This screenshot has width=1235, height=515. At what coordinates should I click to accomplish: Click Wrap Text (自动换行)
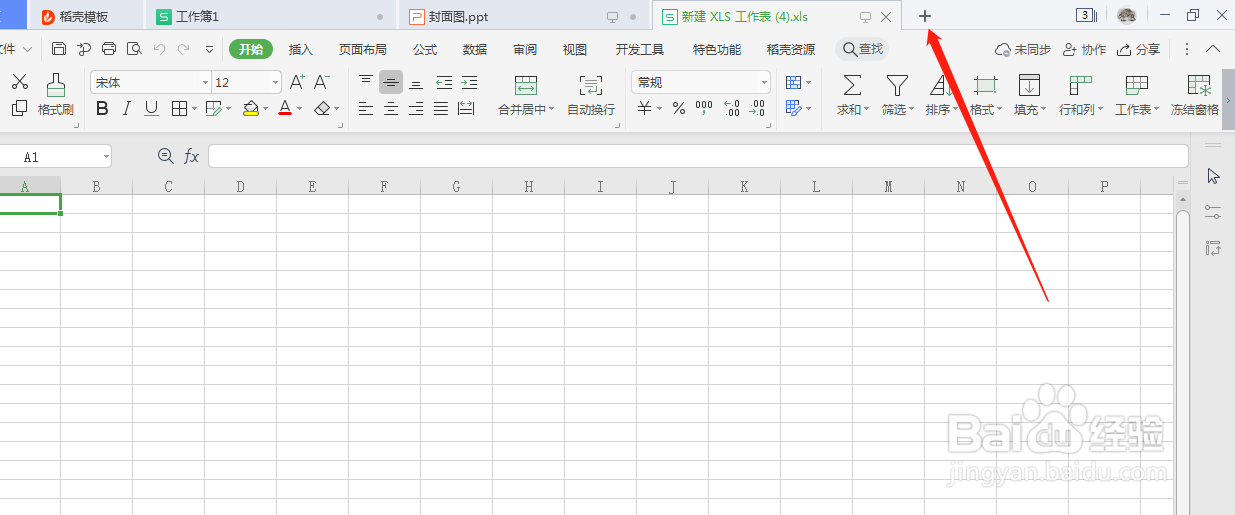(x=591, y=96)
